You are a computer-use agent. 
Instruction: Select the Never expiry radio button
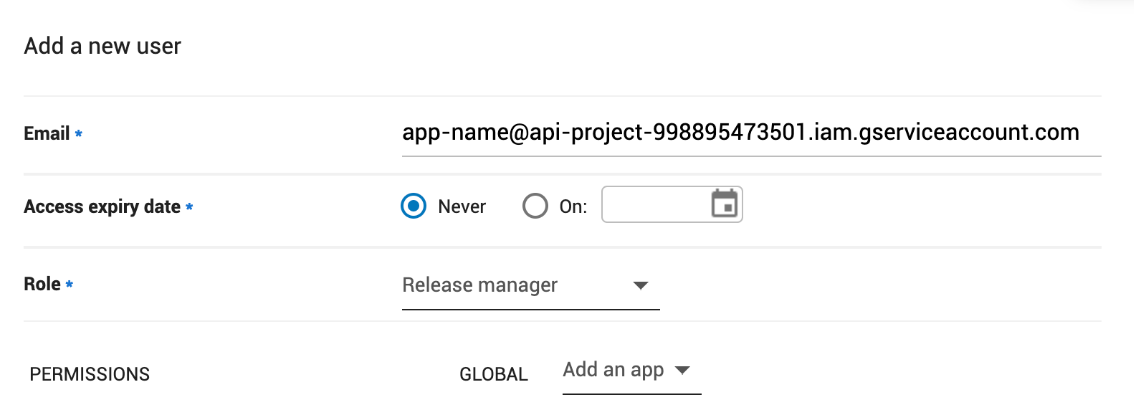414,207
